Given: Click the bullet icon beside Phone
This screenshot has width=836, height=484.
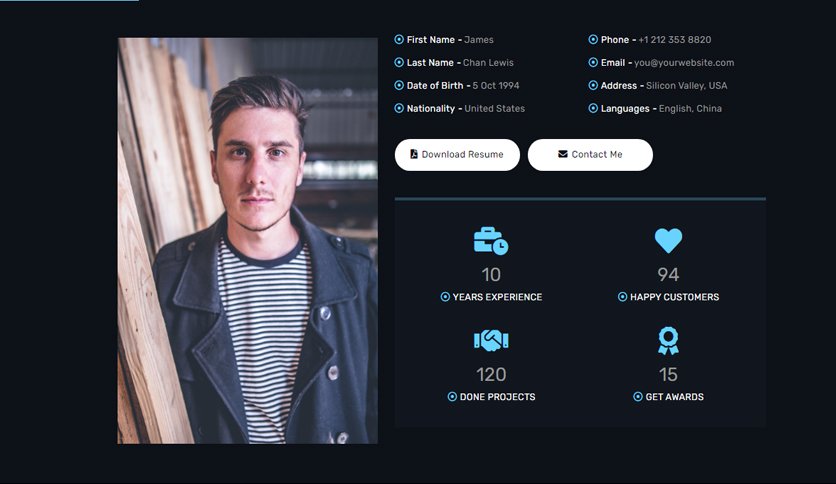Looking at the screenshot, I should (x=593, y=39).
